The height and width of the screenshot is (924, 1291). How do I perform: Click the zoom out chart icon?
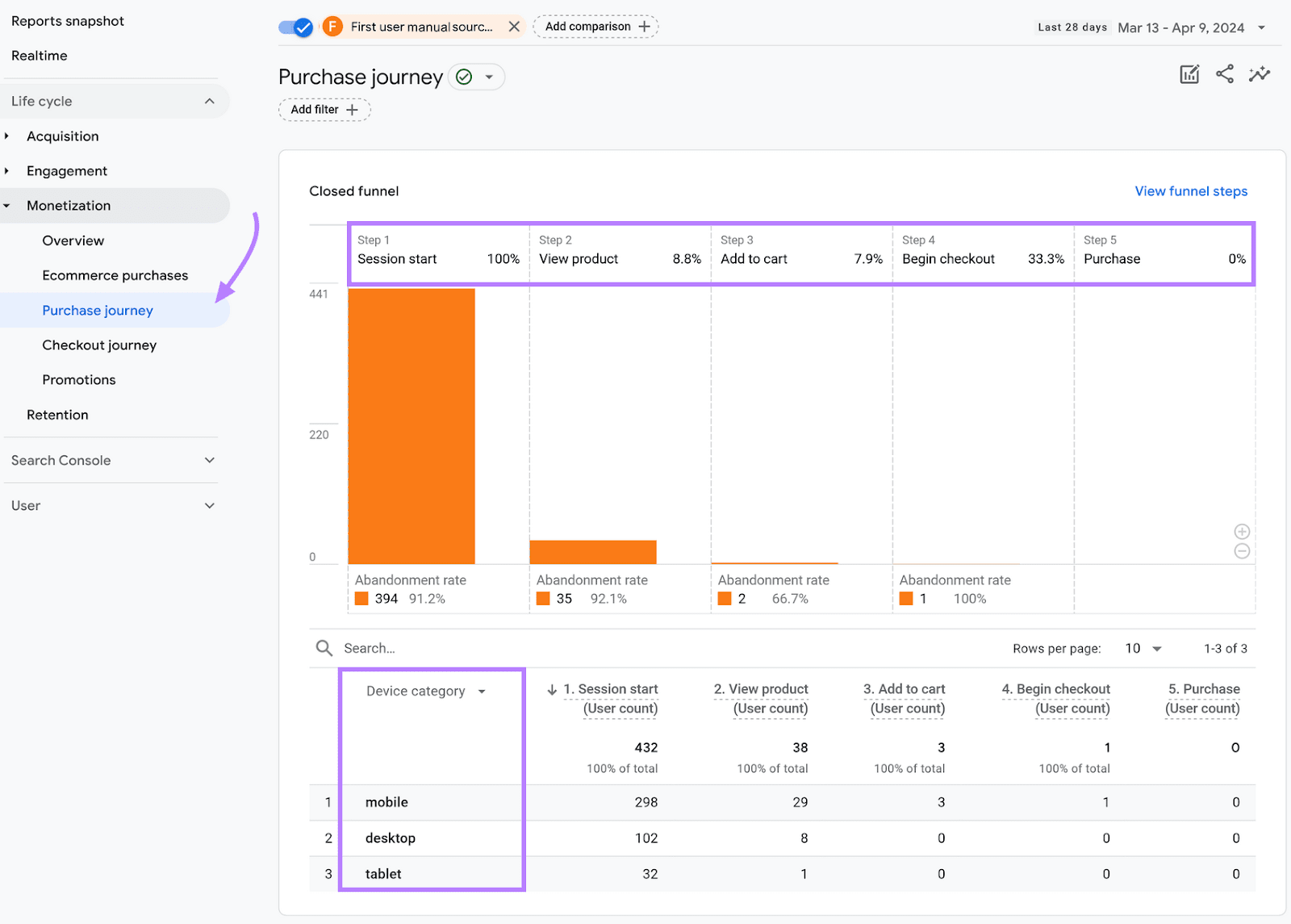point(1242,551)
